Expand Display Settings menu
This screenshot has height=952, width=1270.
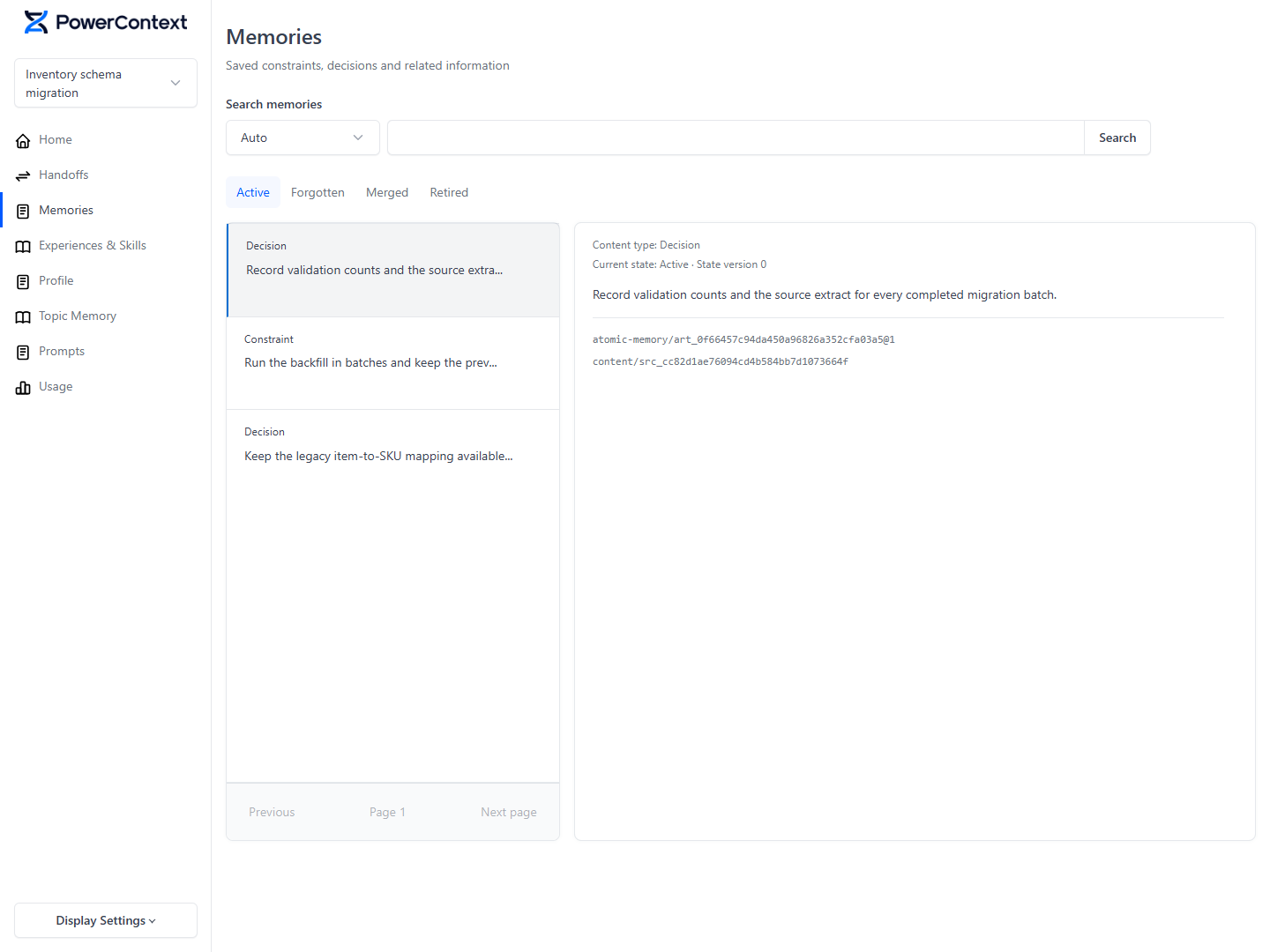pyautogui.click(x=106, y=920)
